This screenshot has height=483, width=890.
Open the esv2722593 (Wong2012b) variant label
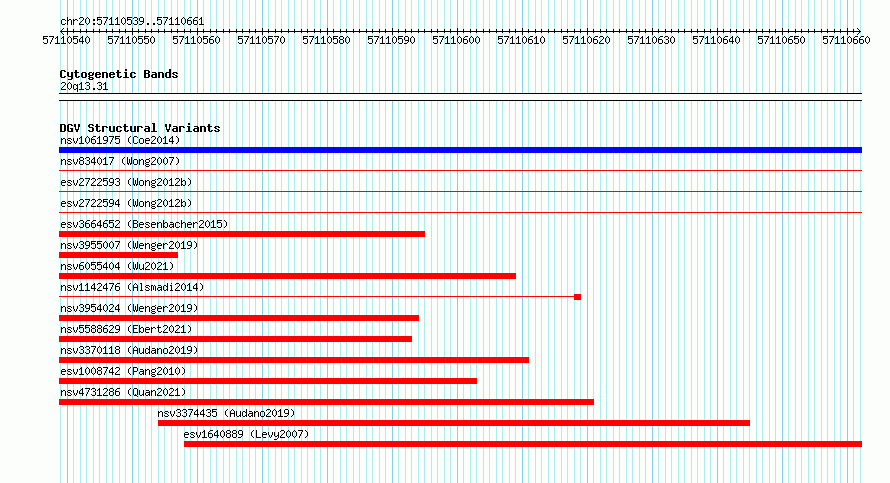pos(126,182)
